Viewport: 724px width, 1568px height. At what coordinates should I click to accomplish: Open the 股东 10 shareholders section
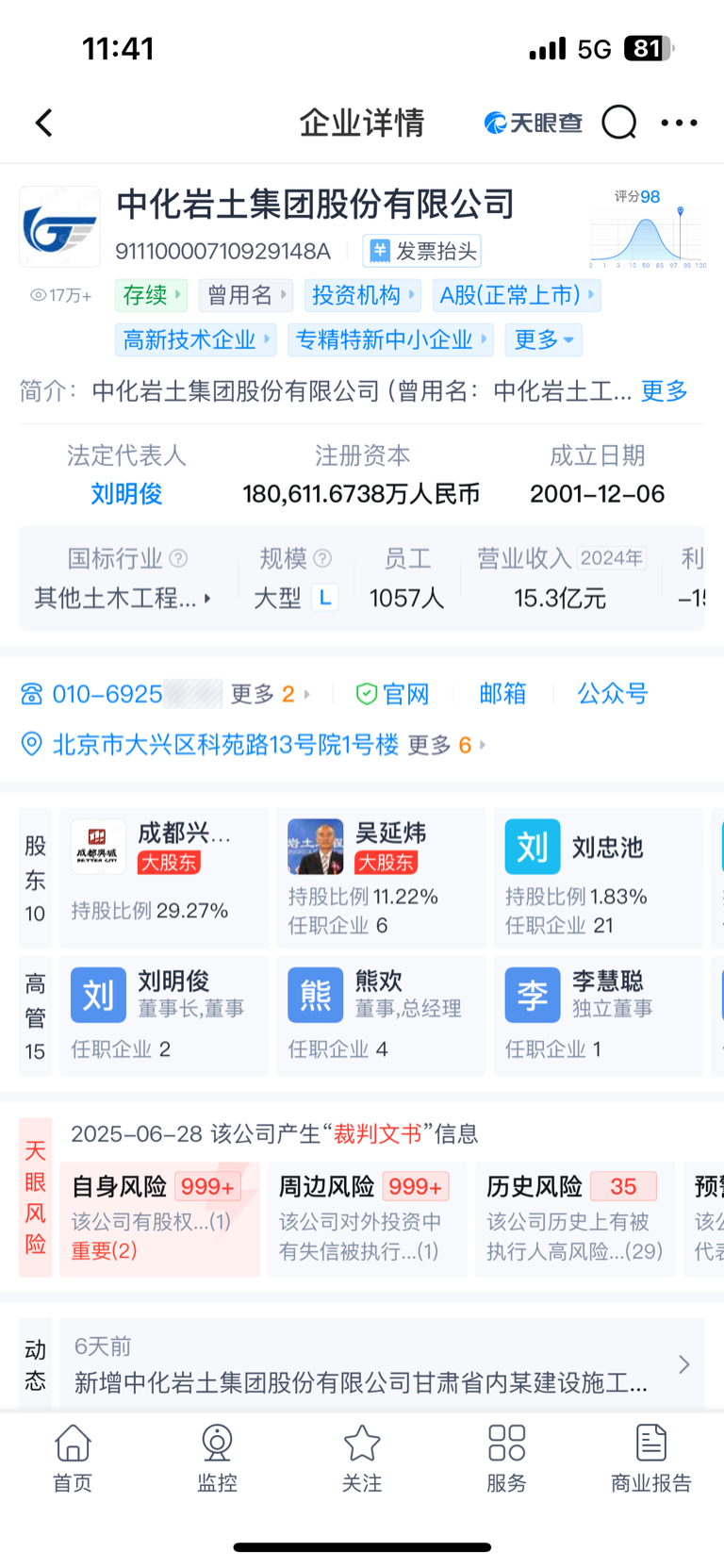click(x=36, y=878)
